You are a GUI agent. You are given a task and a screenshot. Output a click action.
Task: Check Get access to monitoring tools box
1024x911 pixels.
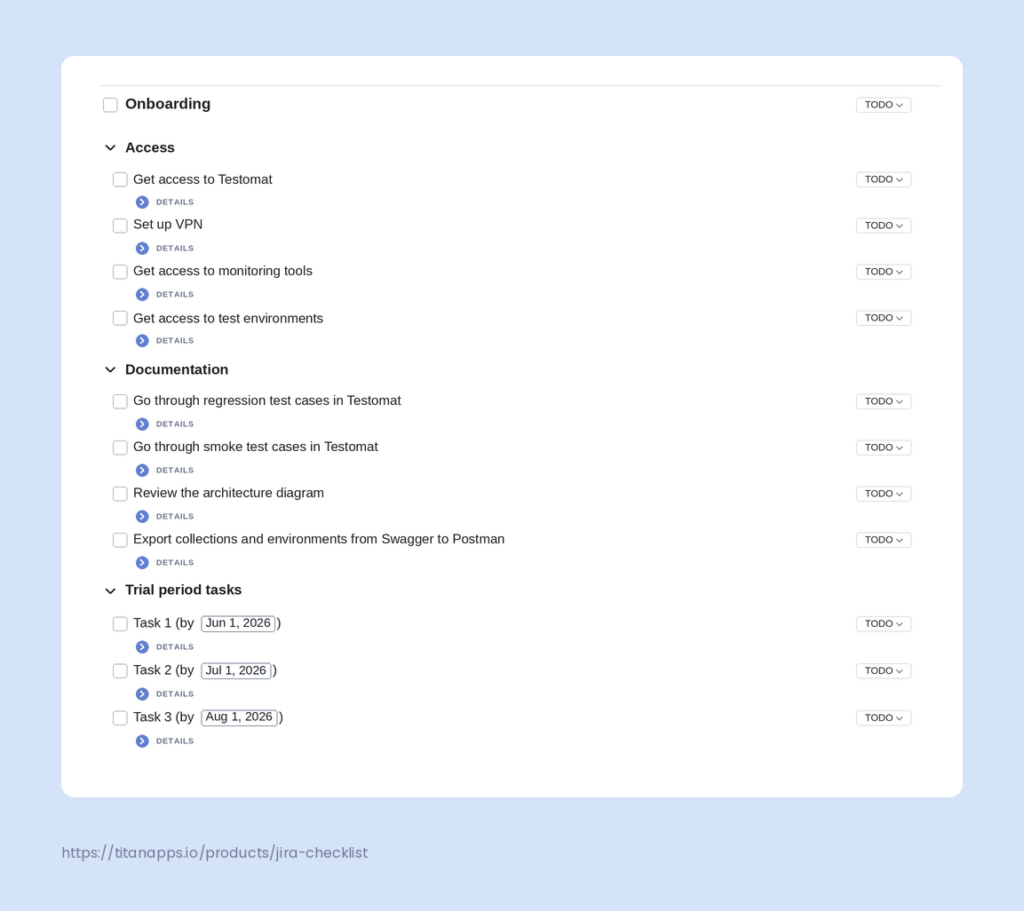[x=120, y=272]
